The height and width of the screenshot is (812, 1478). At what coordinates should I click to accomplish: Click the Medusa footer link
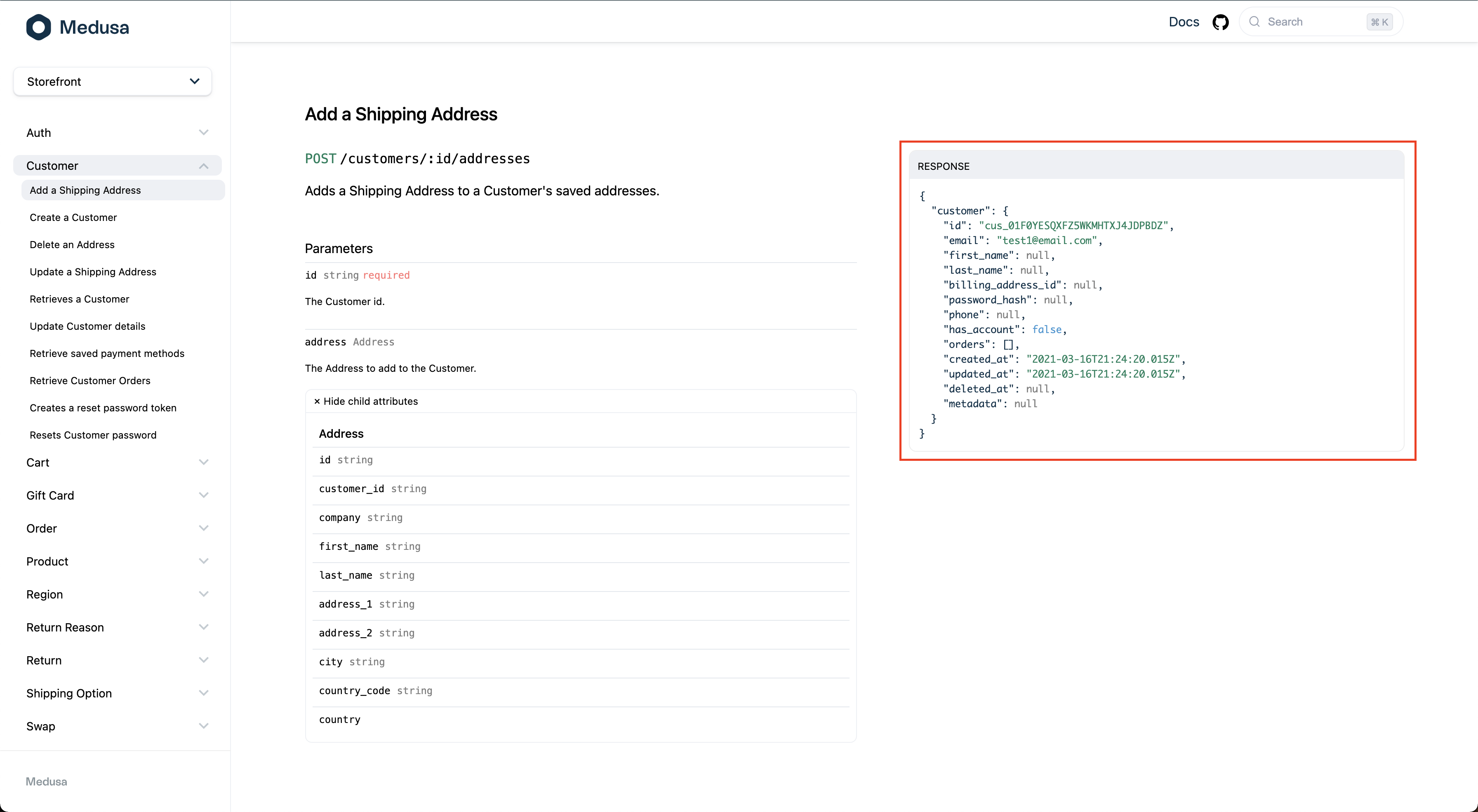click(46, 781)
